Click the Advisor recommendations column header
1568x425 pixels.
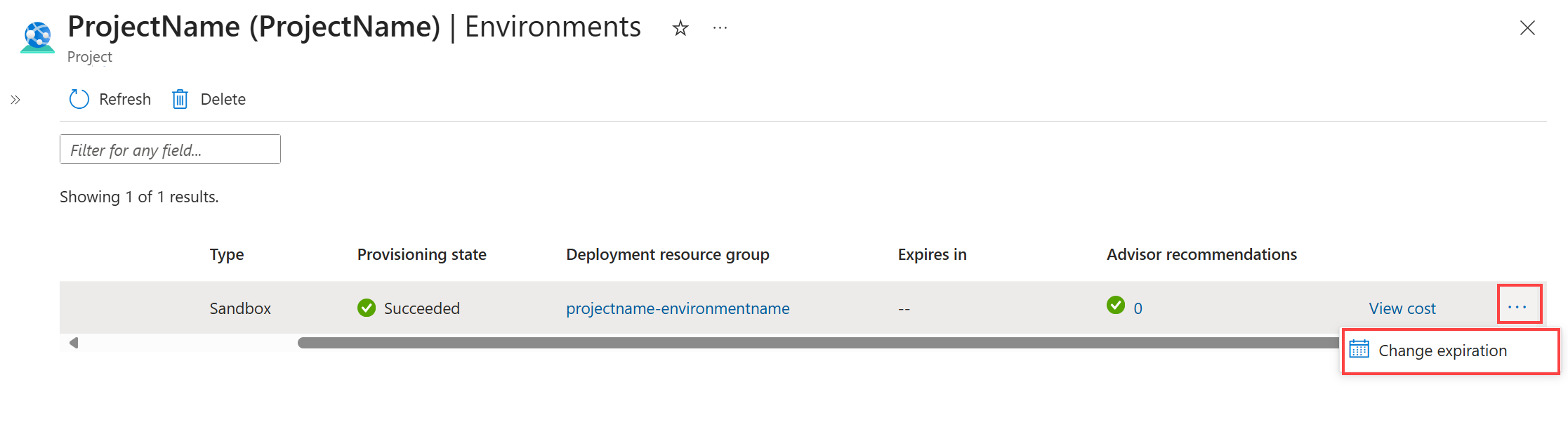[x=1201, y=254]
